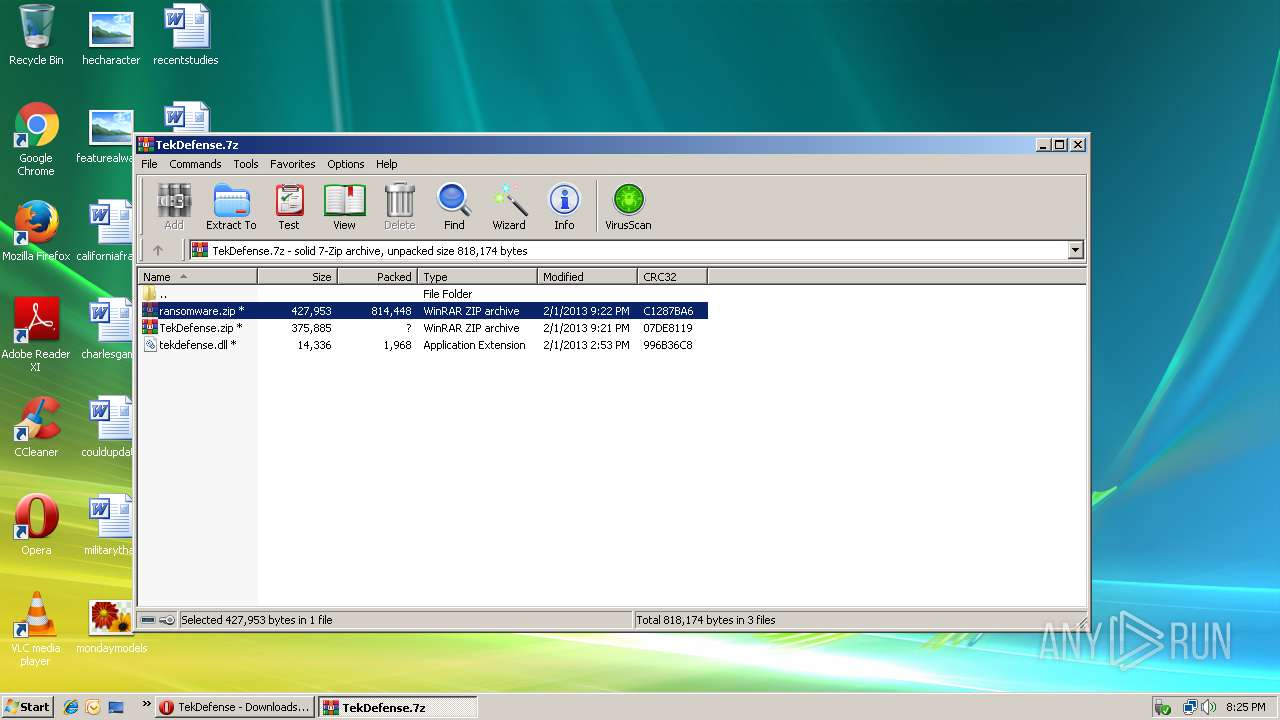This screenshot has width=1280, height=720.
Task: Open VLC media player desktop shortcut
Action: [36, 629]
